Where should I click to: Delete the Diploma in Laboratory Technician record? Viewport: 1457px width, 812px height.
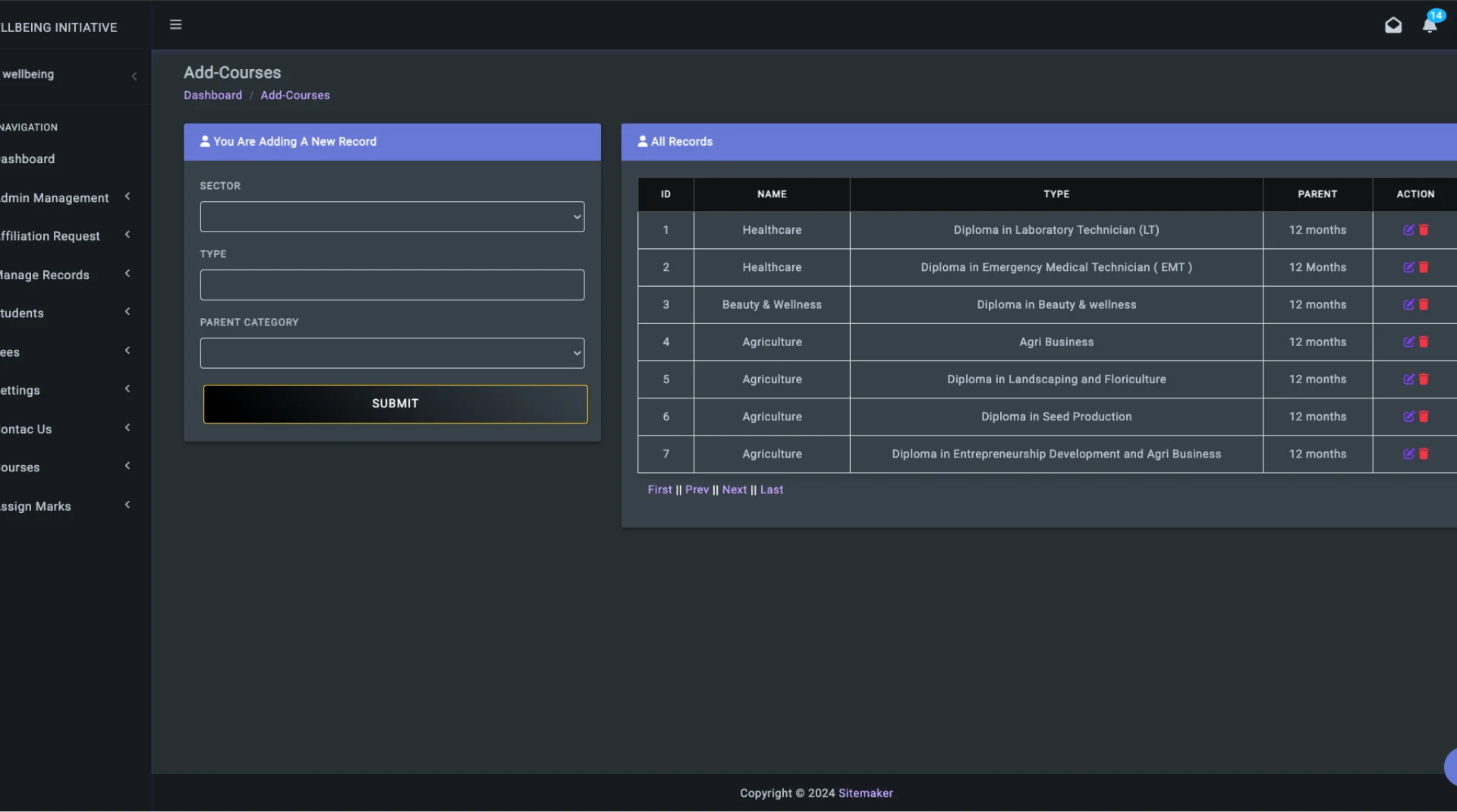click(x=1424, y=230)
